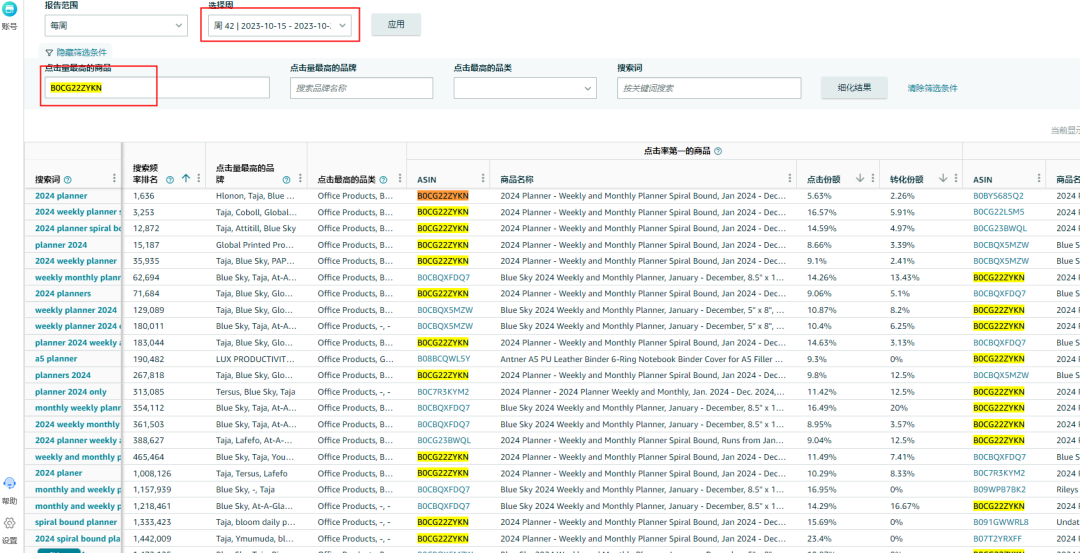Click the help icon next to 点击量最高的品牌 header
The height and width of the screenshot is (553, 1080).
point(287,180)
